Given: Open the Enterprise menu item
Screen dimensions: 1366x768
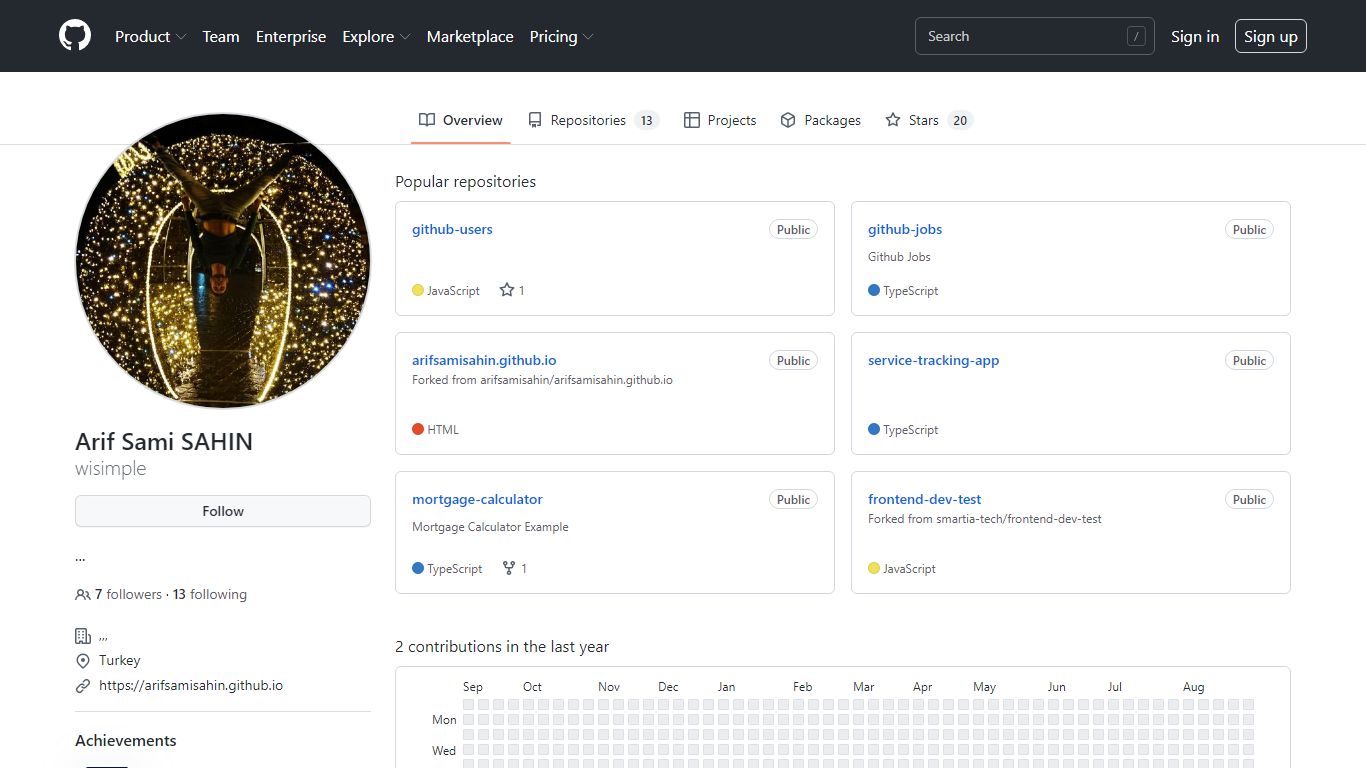Looking at the screenshot, I should 291,36.
